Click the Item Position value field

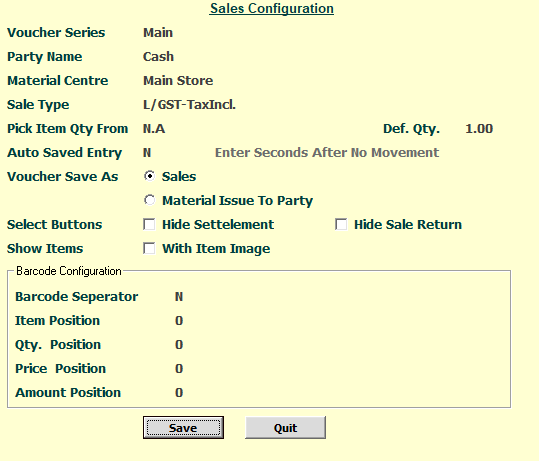tap(179, 321)
